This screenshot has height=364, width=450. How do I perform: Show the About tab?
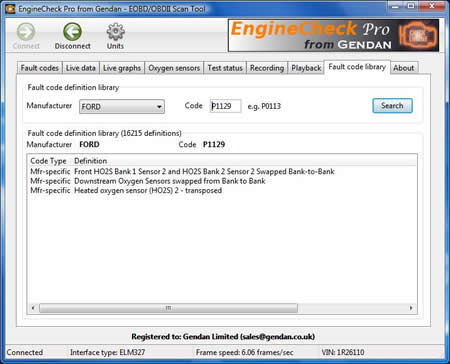pos(404,68)
